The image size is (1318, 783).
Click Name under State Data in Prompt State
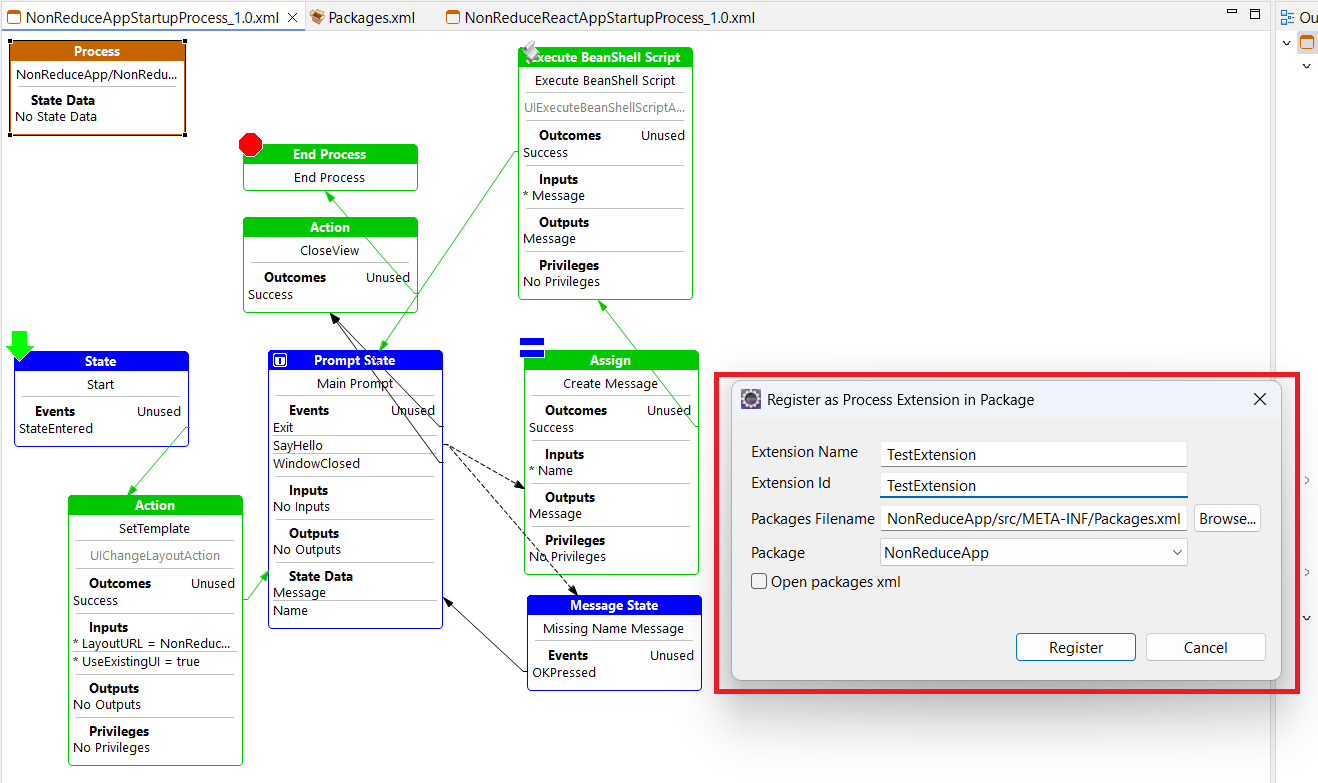tap(290, 610)
